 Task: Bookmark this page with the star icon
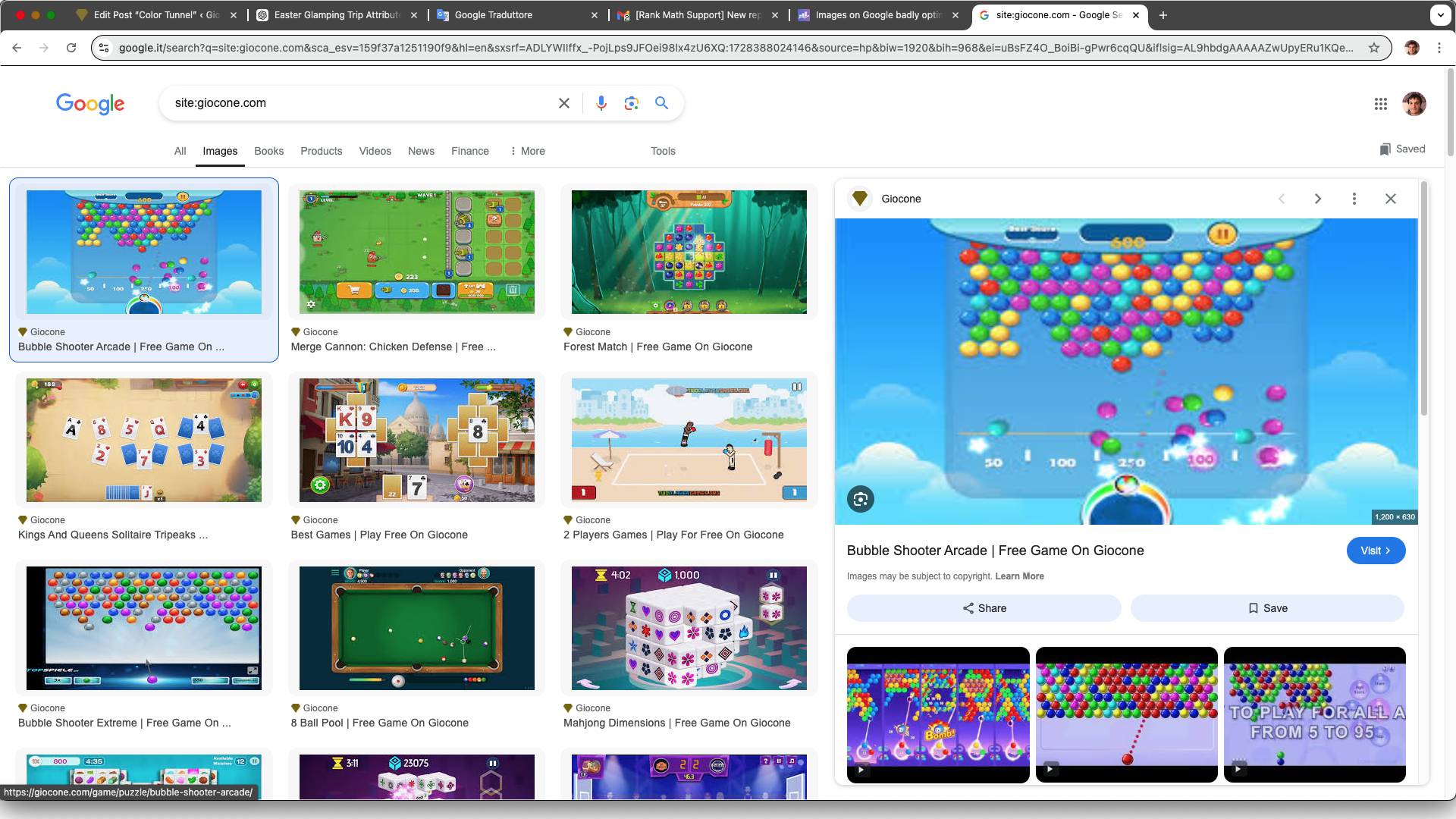click(1373, 48)
